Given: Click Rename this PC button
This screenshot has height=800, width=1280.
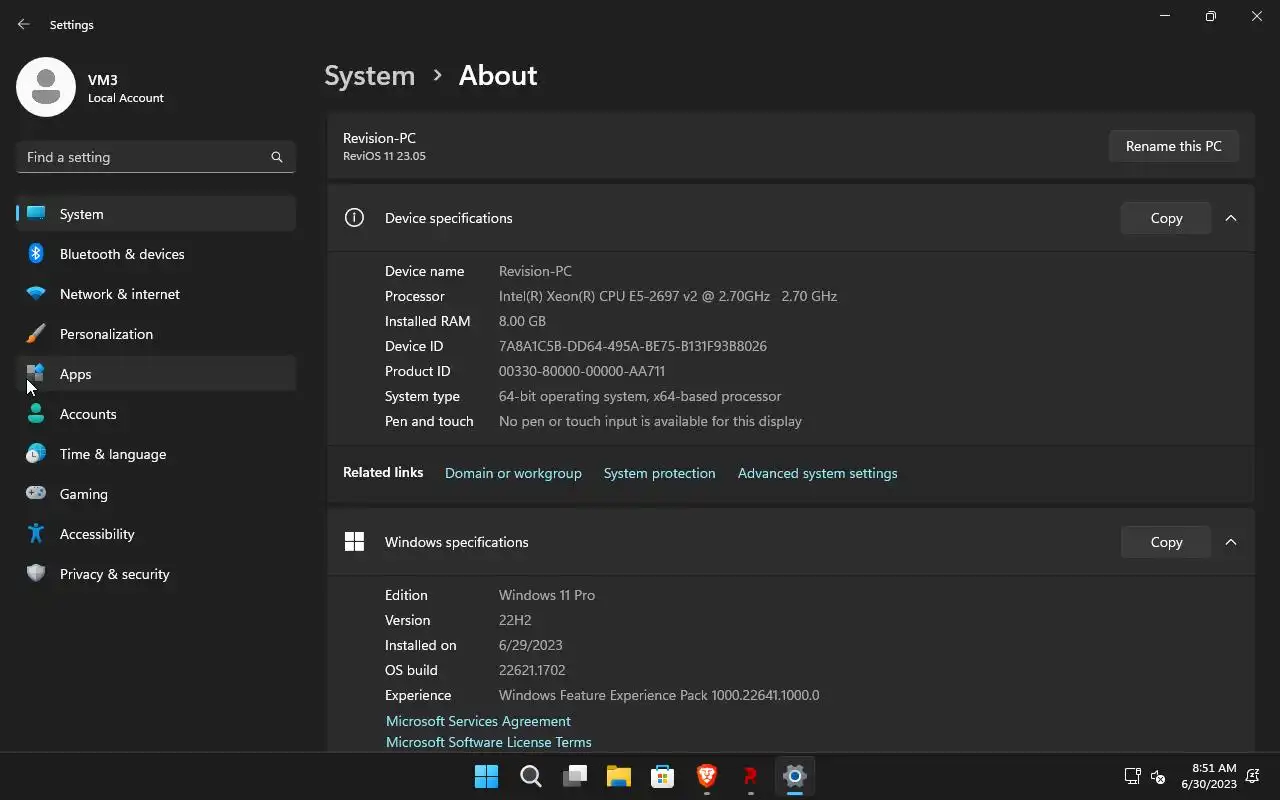Looking at the screenshot, I should [x=1173, y=146].
